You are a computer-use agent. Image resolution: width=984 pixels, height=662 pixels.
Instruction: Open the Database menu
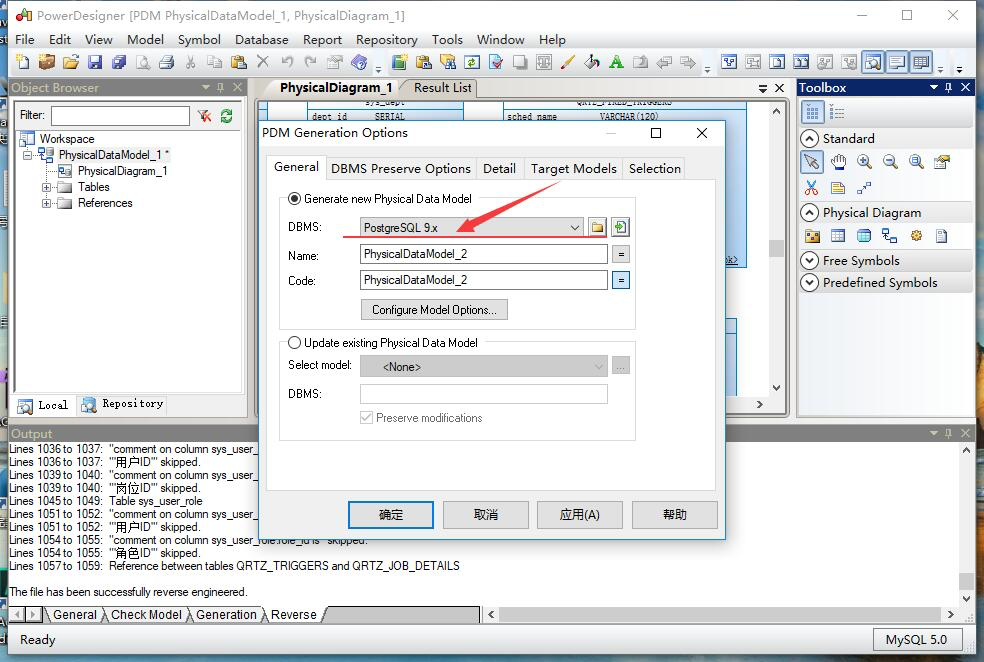point(262,40)
